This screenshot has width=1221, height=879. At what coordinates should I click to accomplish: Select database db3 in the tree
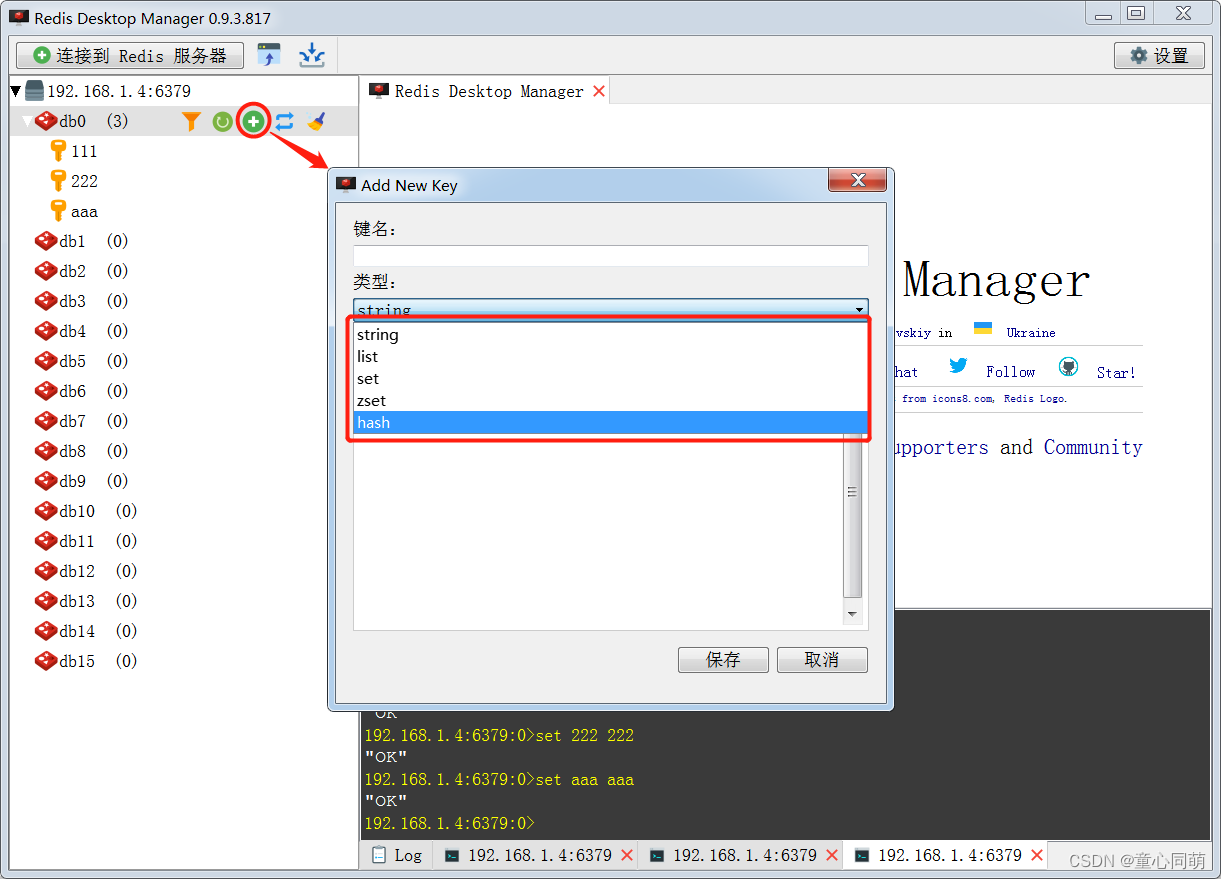73,301
